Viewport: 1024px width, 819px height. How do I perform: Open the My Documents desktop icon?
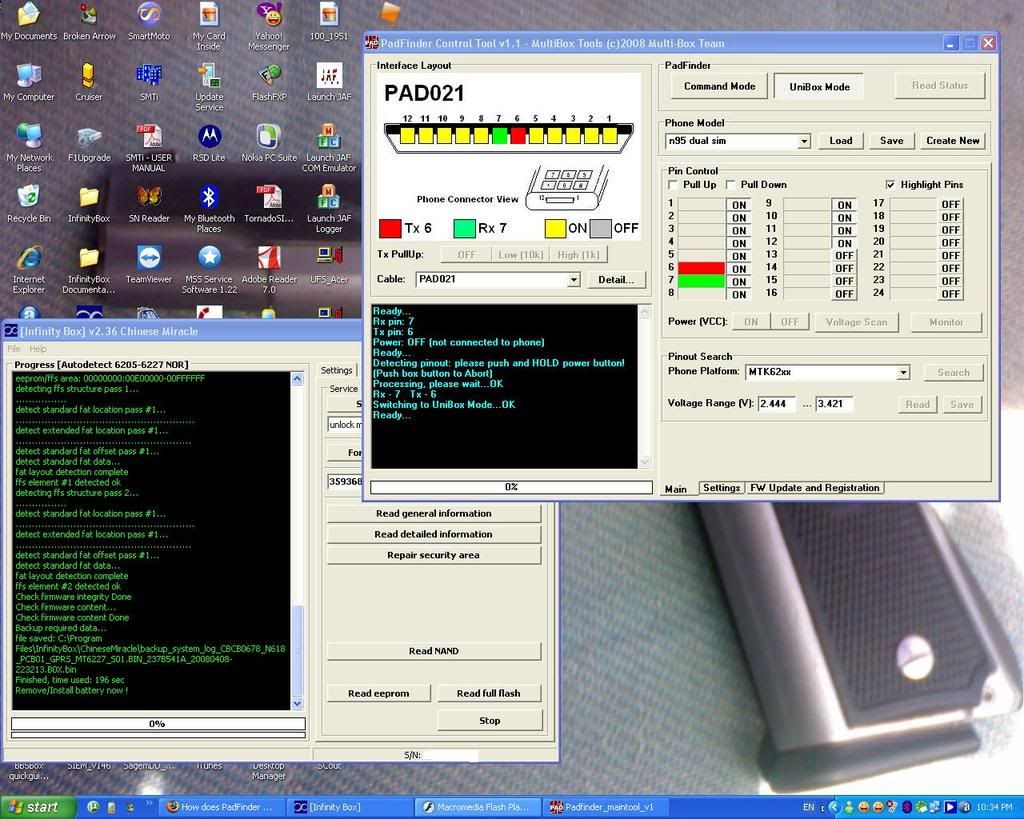point(29,21)
